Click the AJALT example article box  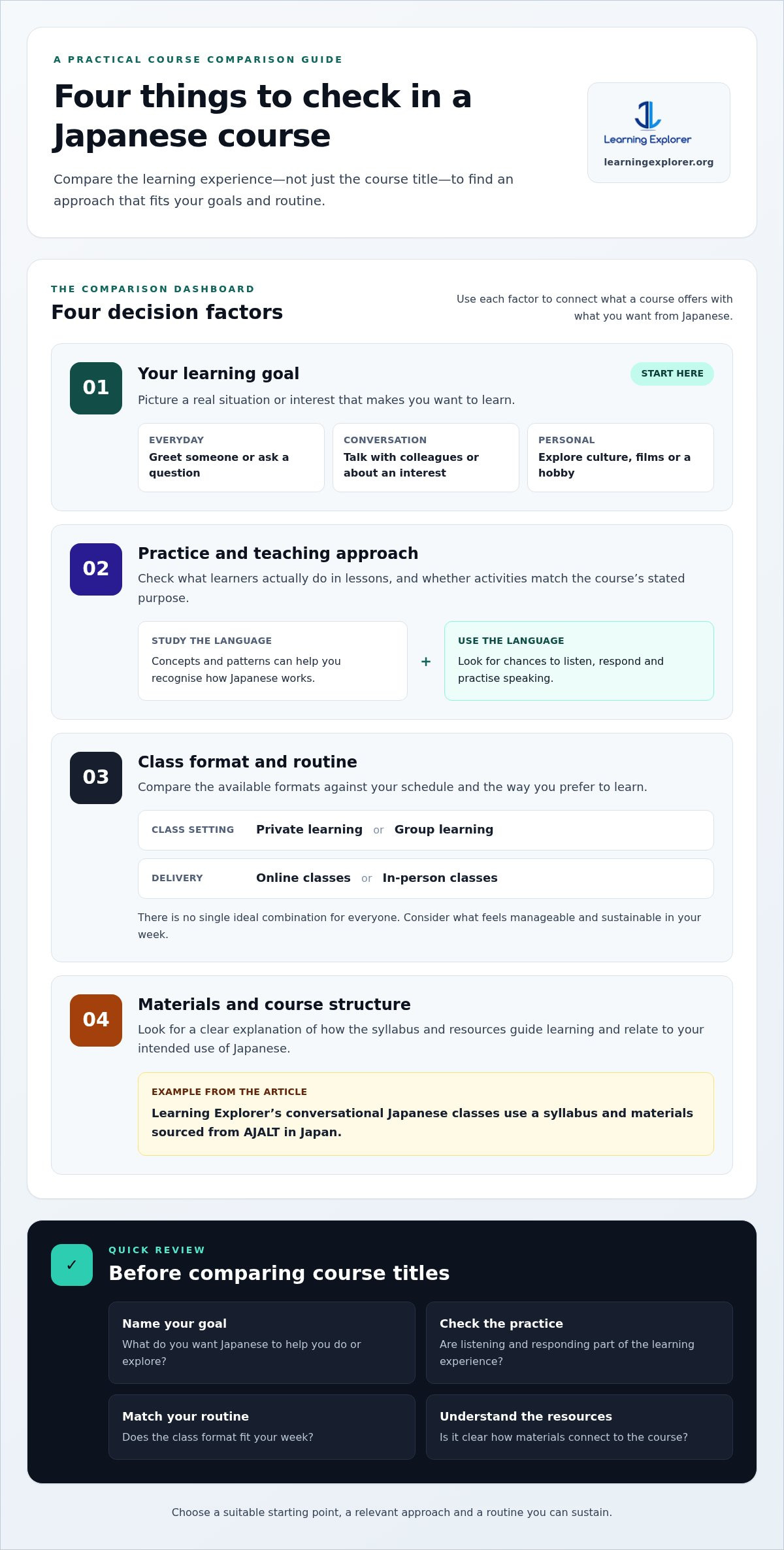[x=426, y=1114]
